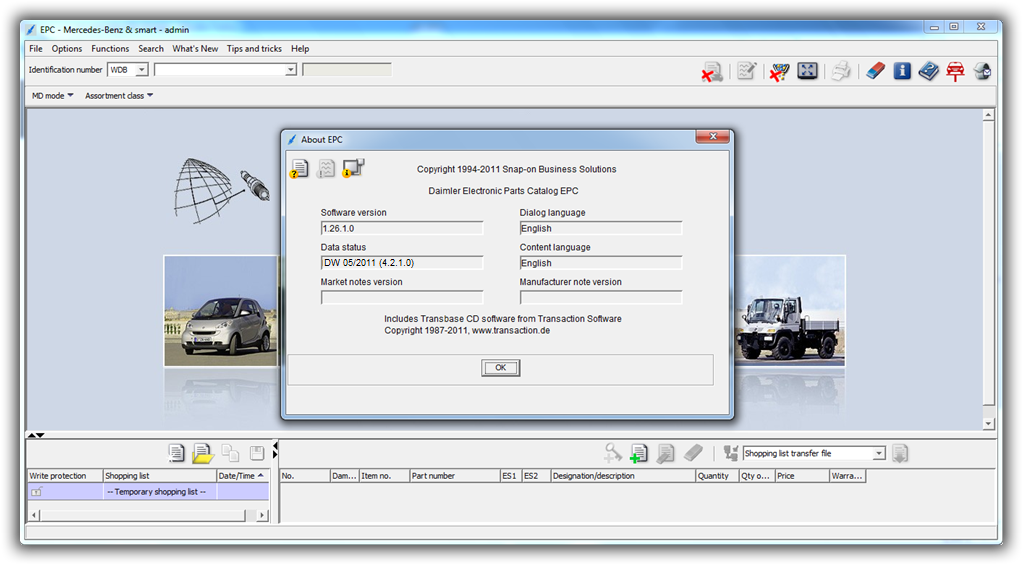Open the Options menu

click(x=67, y=48)
